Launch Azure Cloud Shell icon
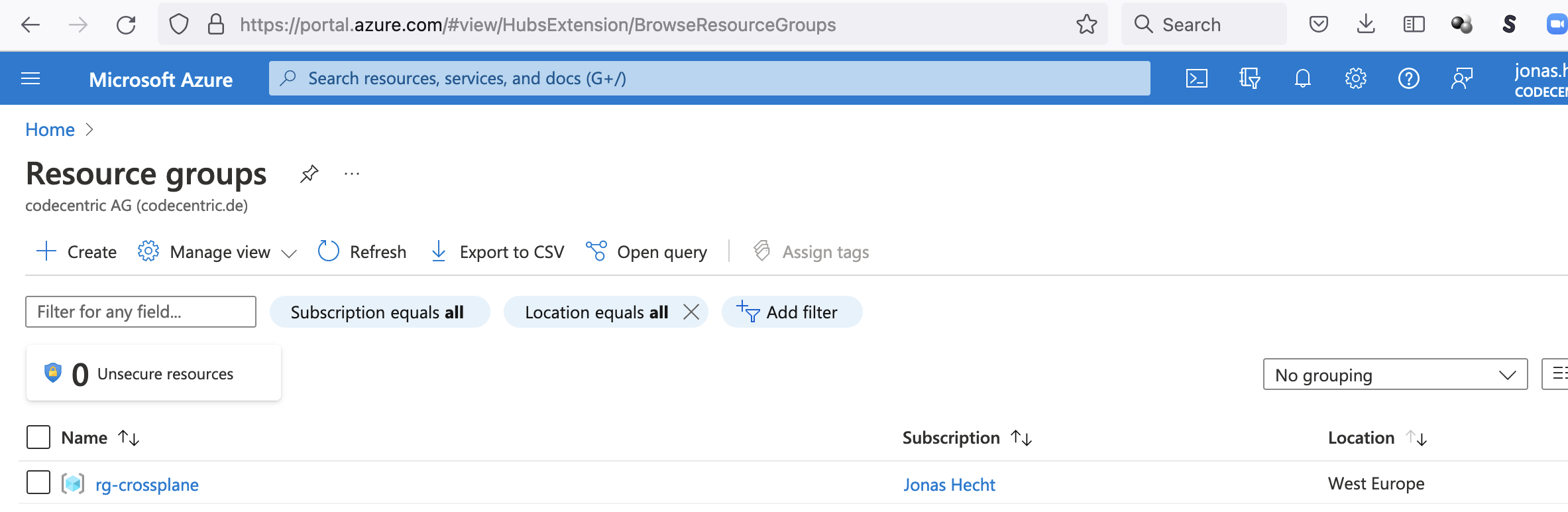1568x512 pixels. click(1196, 78)
